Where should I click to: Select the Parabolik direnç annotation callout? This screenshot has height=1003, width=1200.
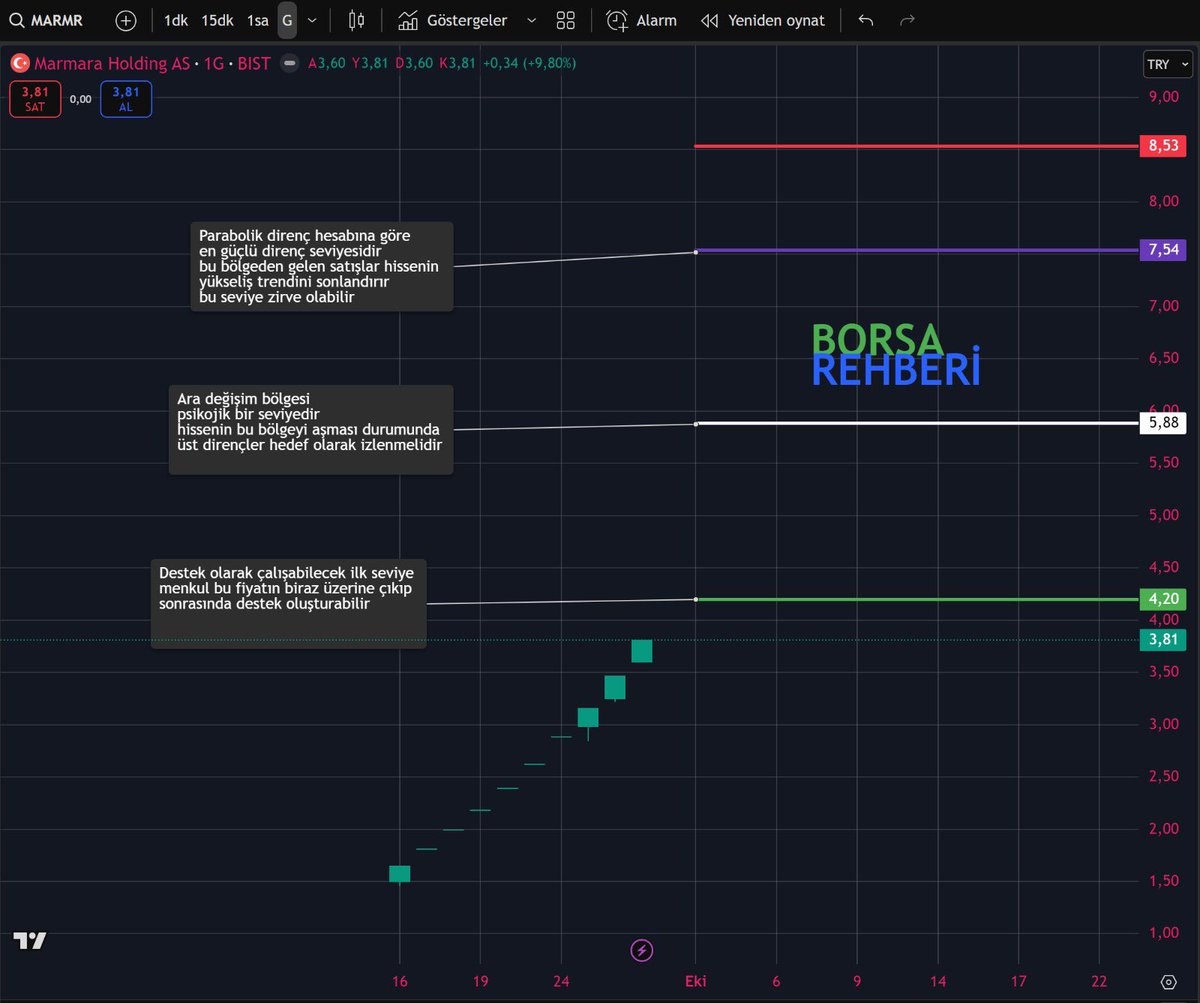point(321,266)
